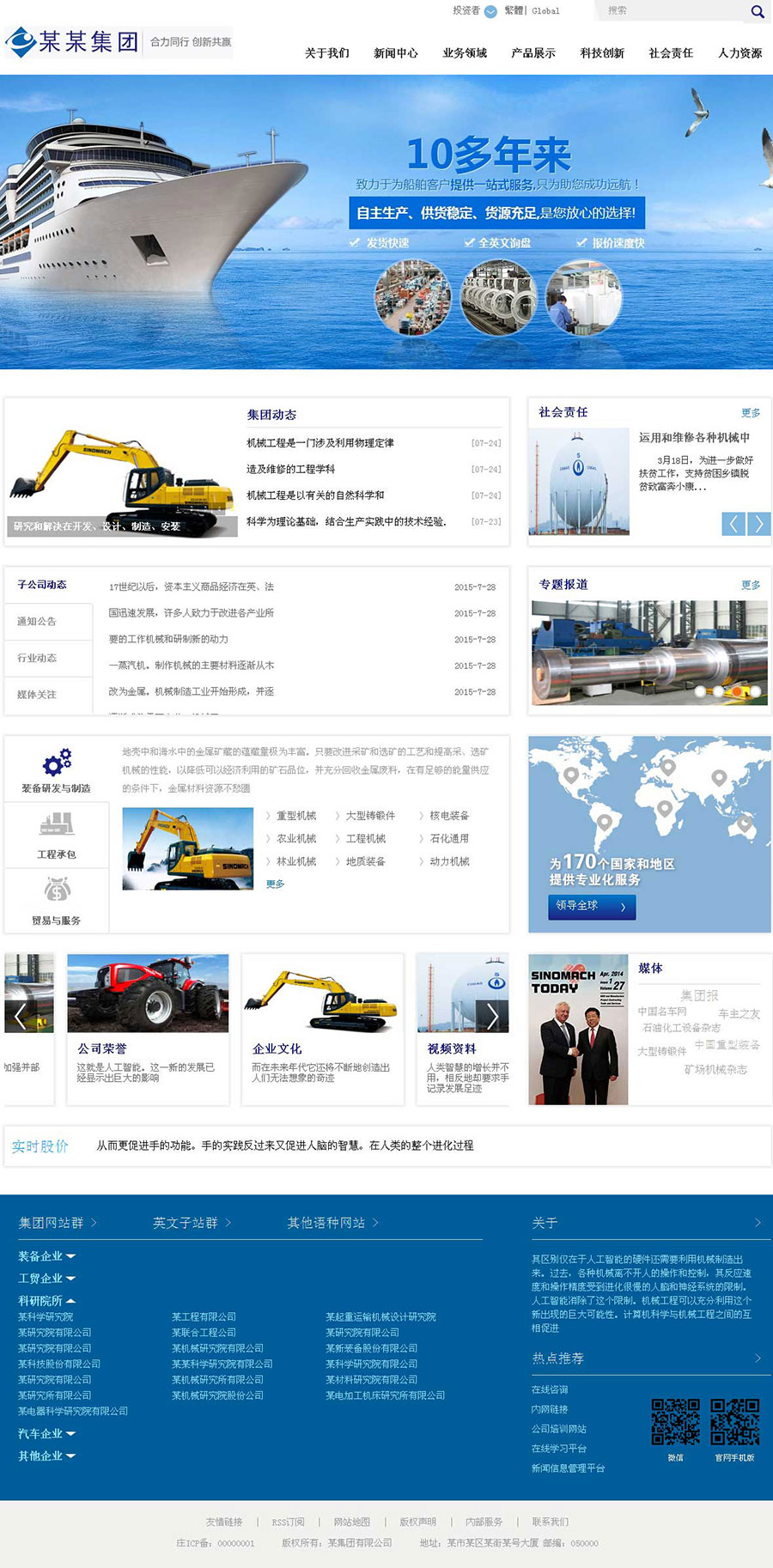773x1568 pixels.
Task: Click the arrow beside 热点推荐 heading
Action: point(758,1358)
